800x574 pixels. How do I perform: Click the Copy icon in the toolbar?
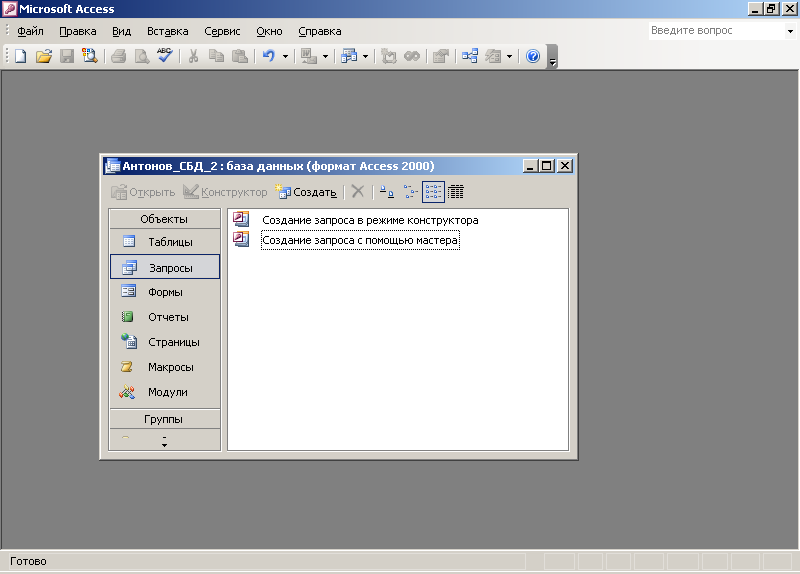216,56
